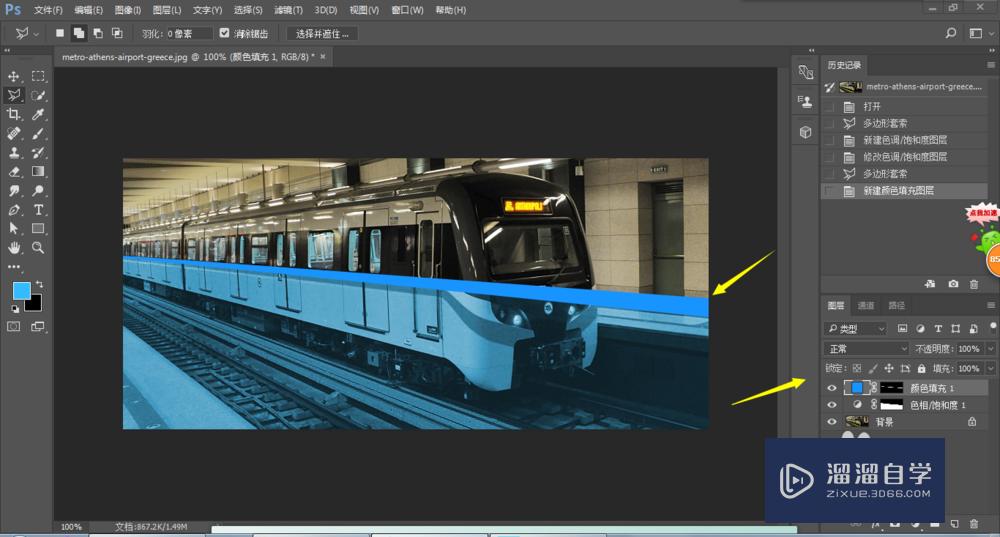Select the Smudge tool
Image resolution: width=1000 pixels, height=537 pixels.
click(13, 191)
